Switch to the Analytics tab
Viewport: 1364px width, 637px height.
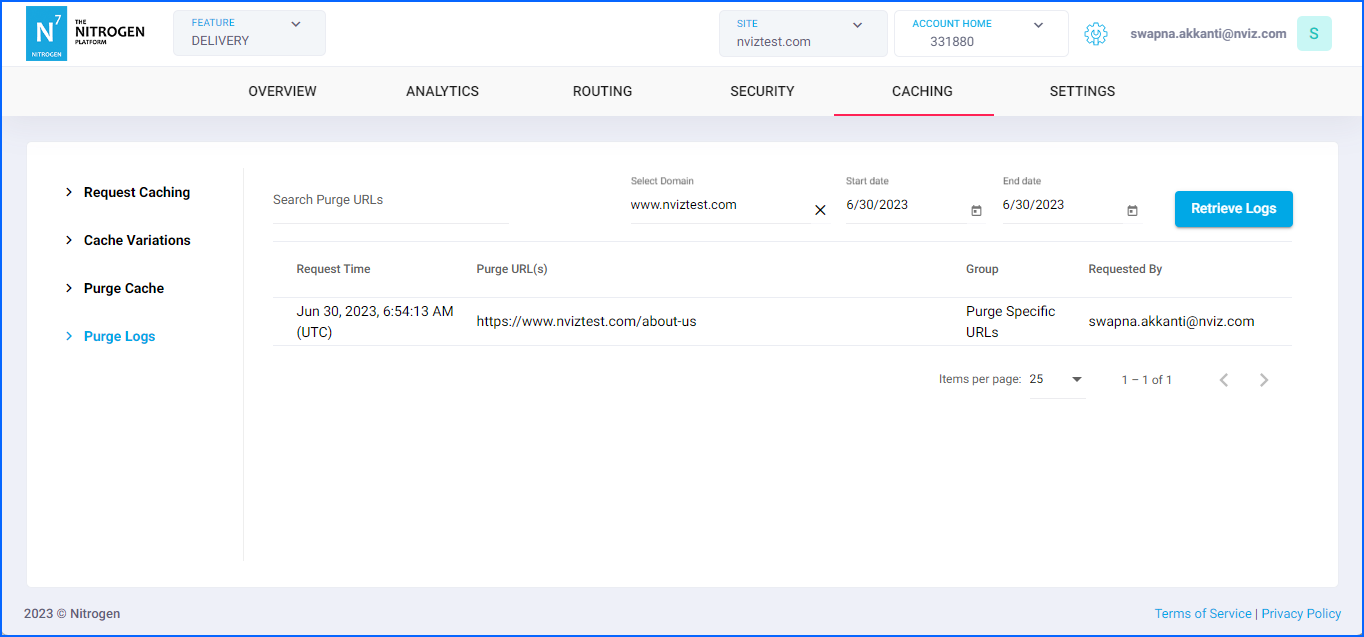pyautogui.click(x=442, y=91)
